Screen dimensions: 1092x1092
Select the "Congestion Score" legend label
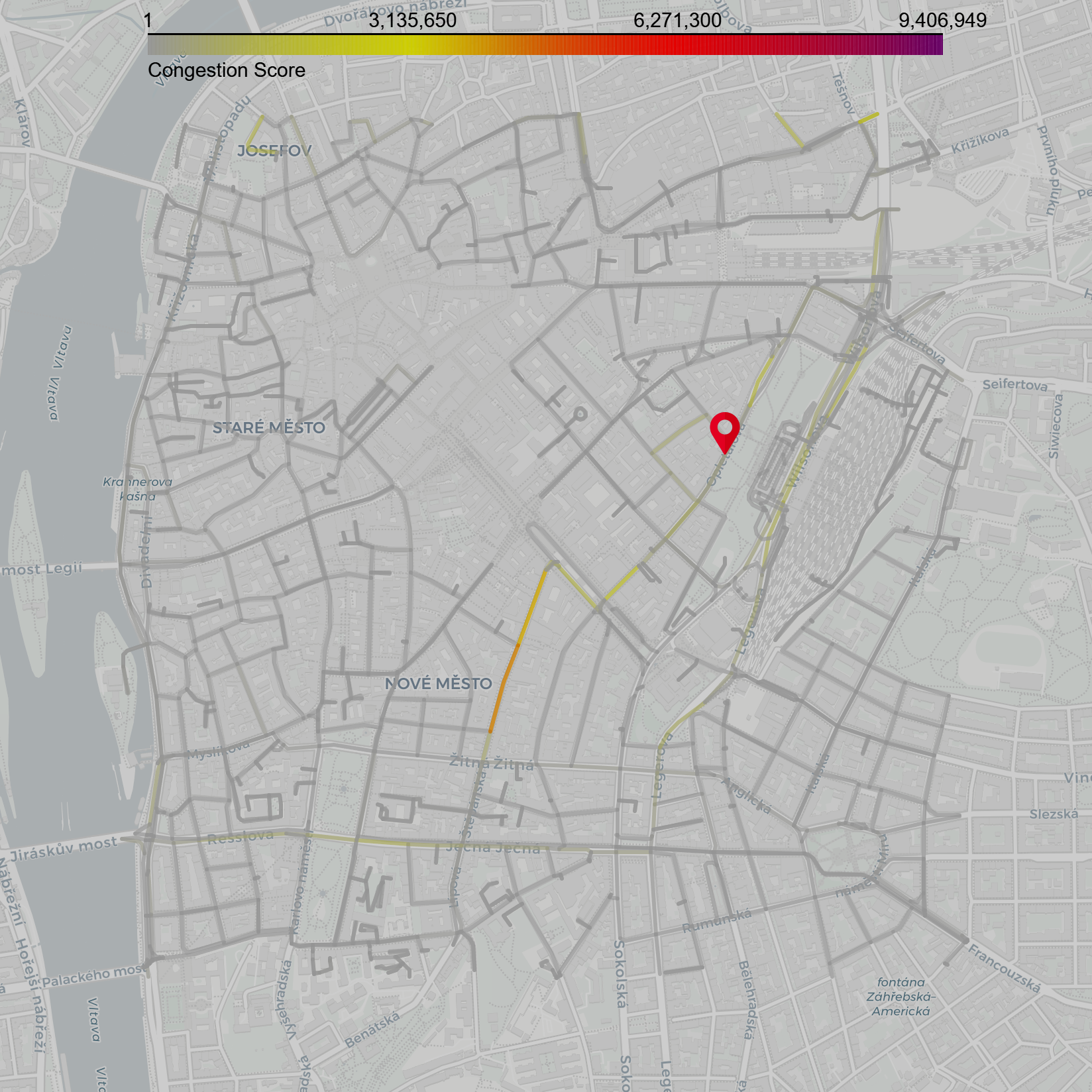pyautogui.click(x=227, y=70)
